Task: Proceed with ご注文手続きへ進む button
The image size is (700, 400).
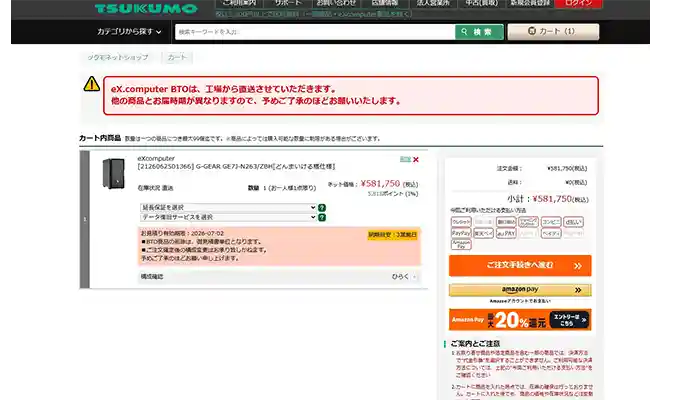Action: [520, 266]
